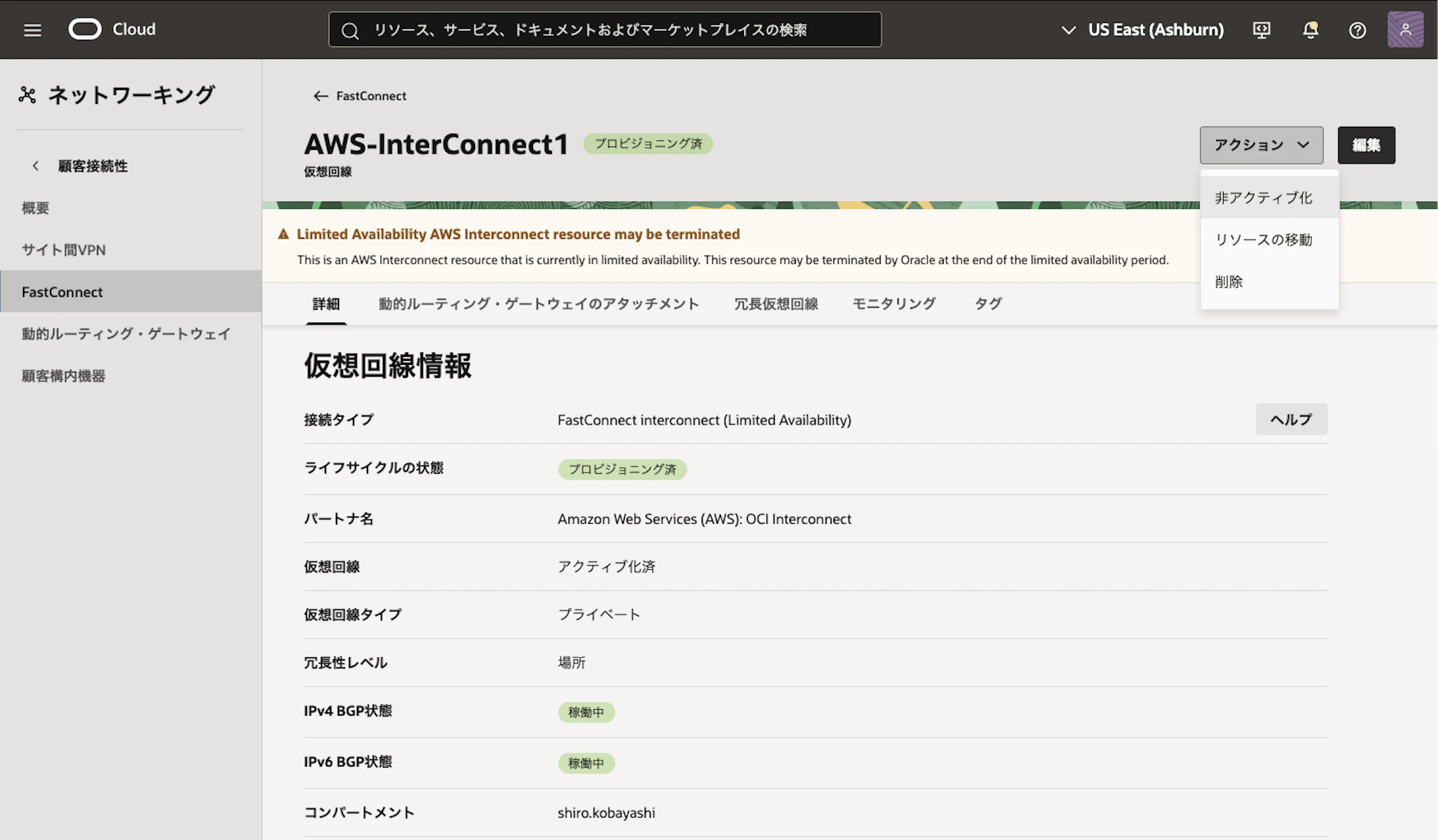Open the help question mark icon
The height and width of the screenshot is (840, 1438).
1357,30
